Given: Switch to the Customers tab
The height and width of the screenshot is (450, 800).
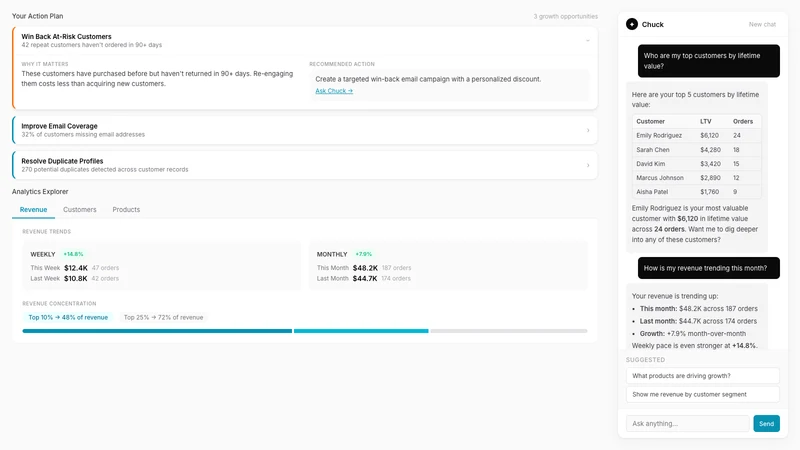Looking at the screenshot, I should click(80, 210).
